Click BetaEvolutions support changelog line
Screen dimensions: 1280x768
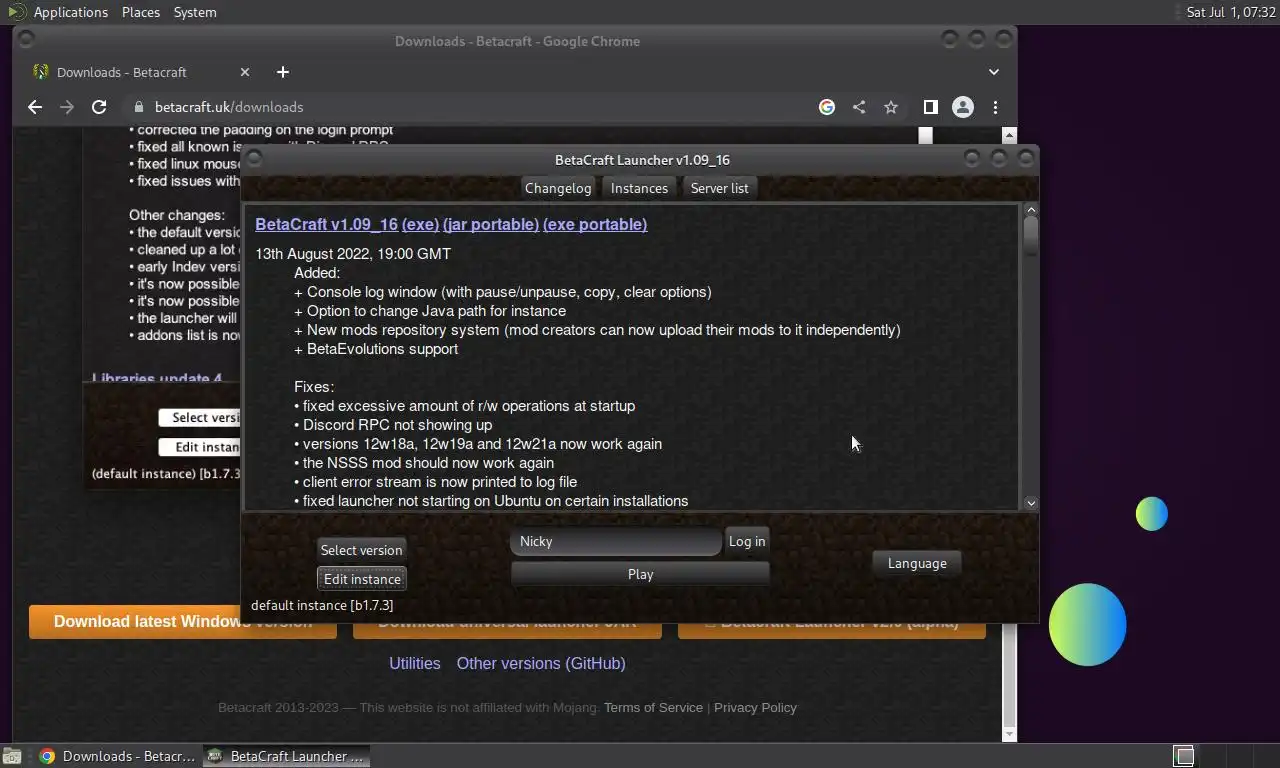[x=376, y=349]
